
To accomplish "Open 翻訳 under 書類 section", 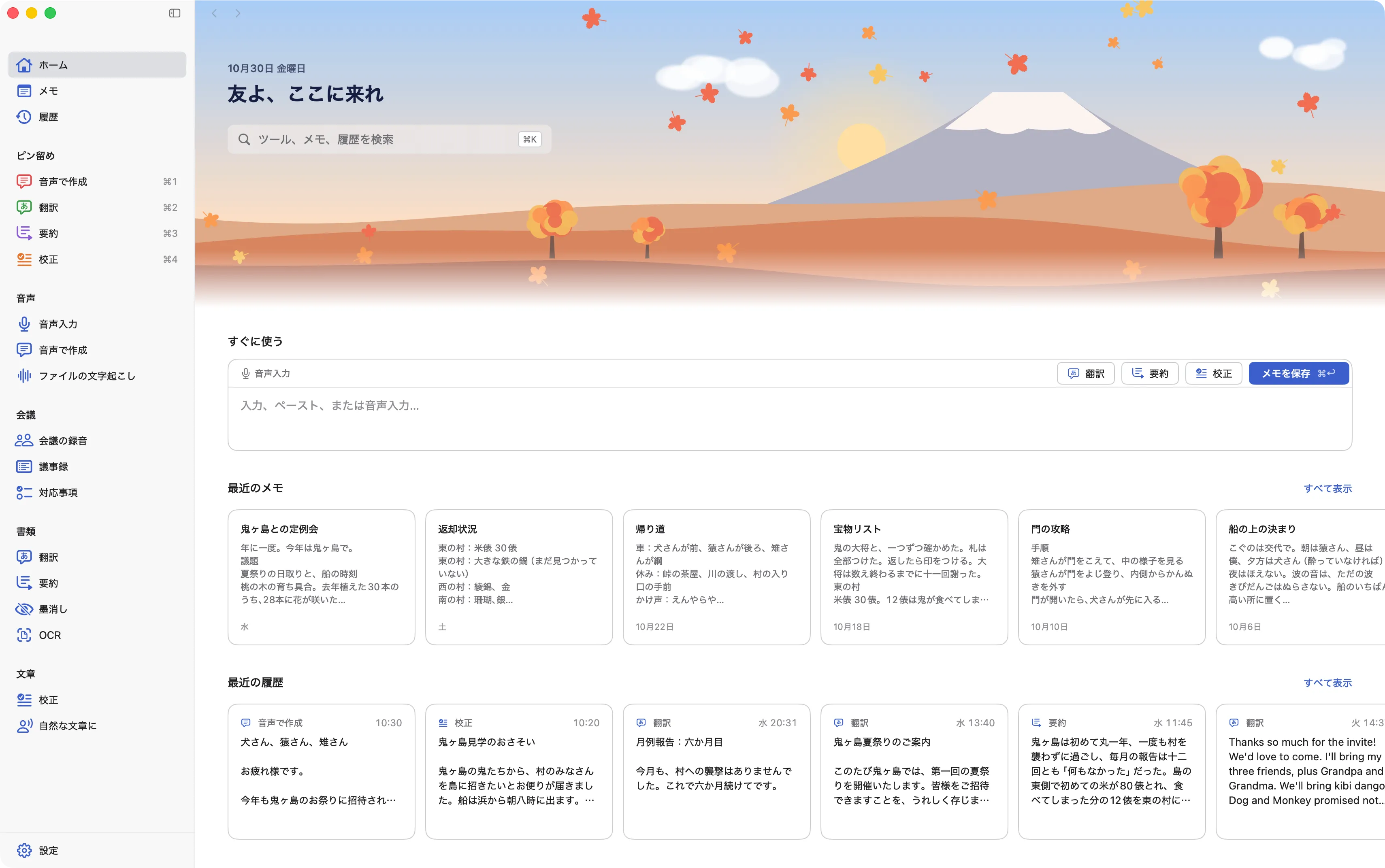I will point(97,557).
